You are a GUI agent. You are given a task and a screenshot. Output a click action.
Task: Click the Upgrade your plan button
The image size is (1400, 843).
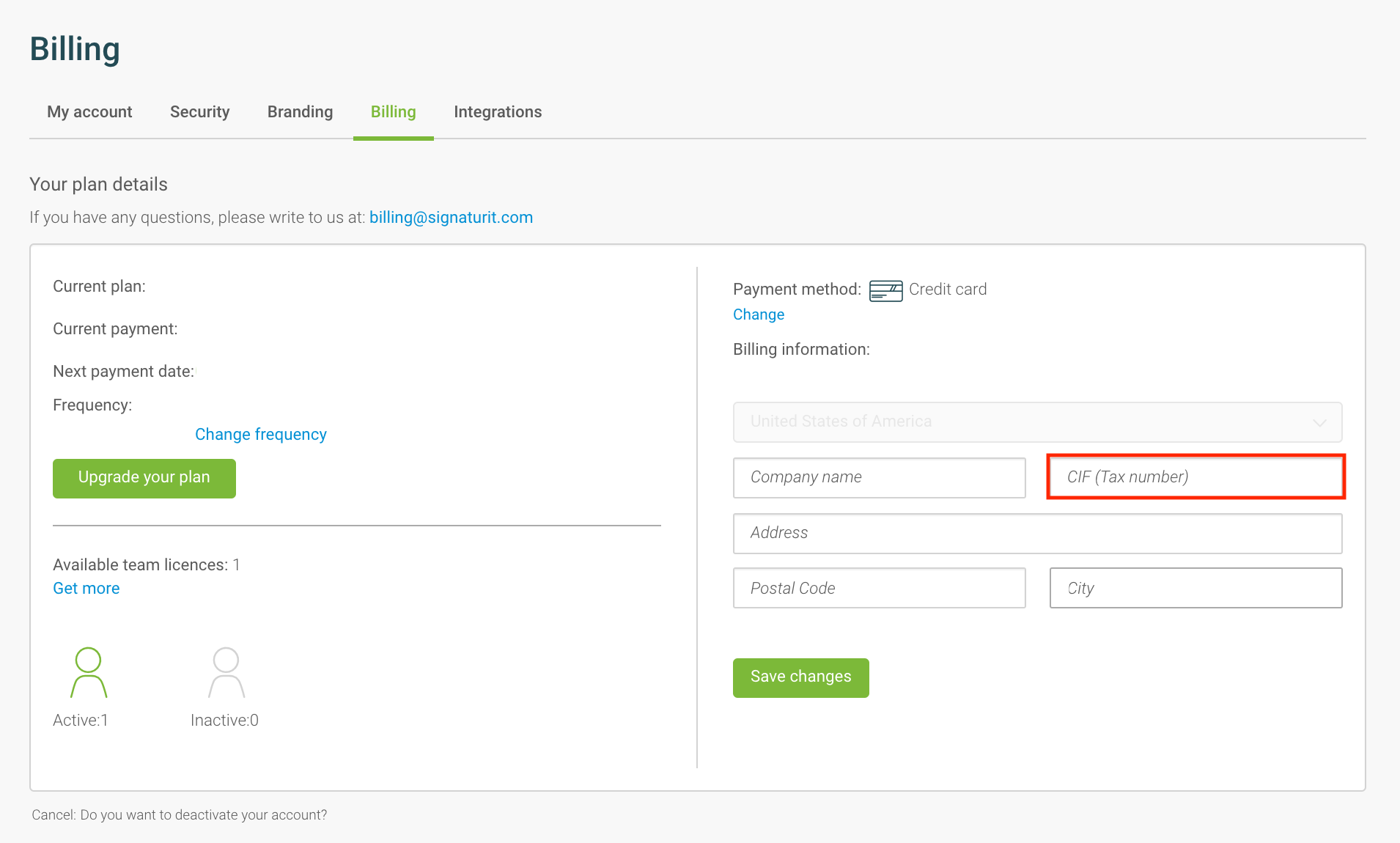pos(144,478)
